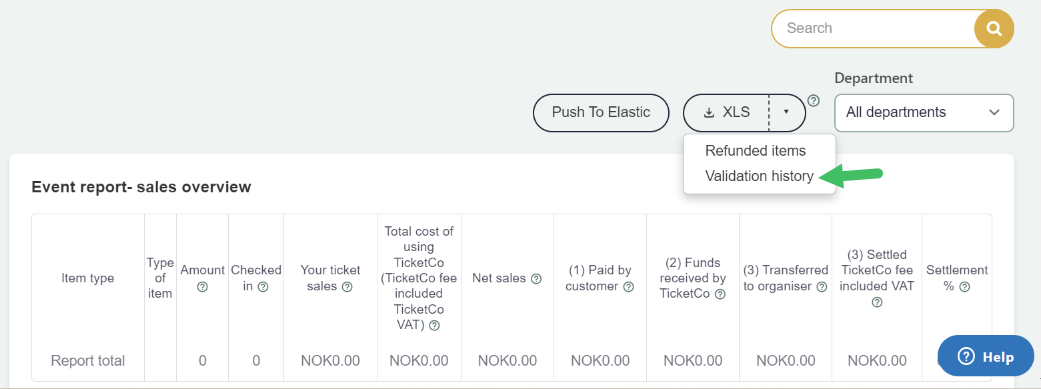Click help icon beside Your ticket sales

[x=347, y=287]
